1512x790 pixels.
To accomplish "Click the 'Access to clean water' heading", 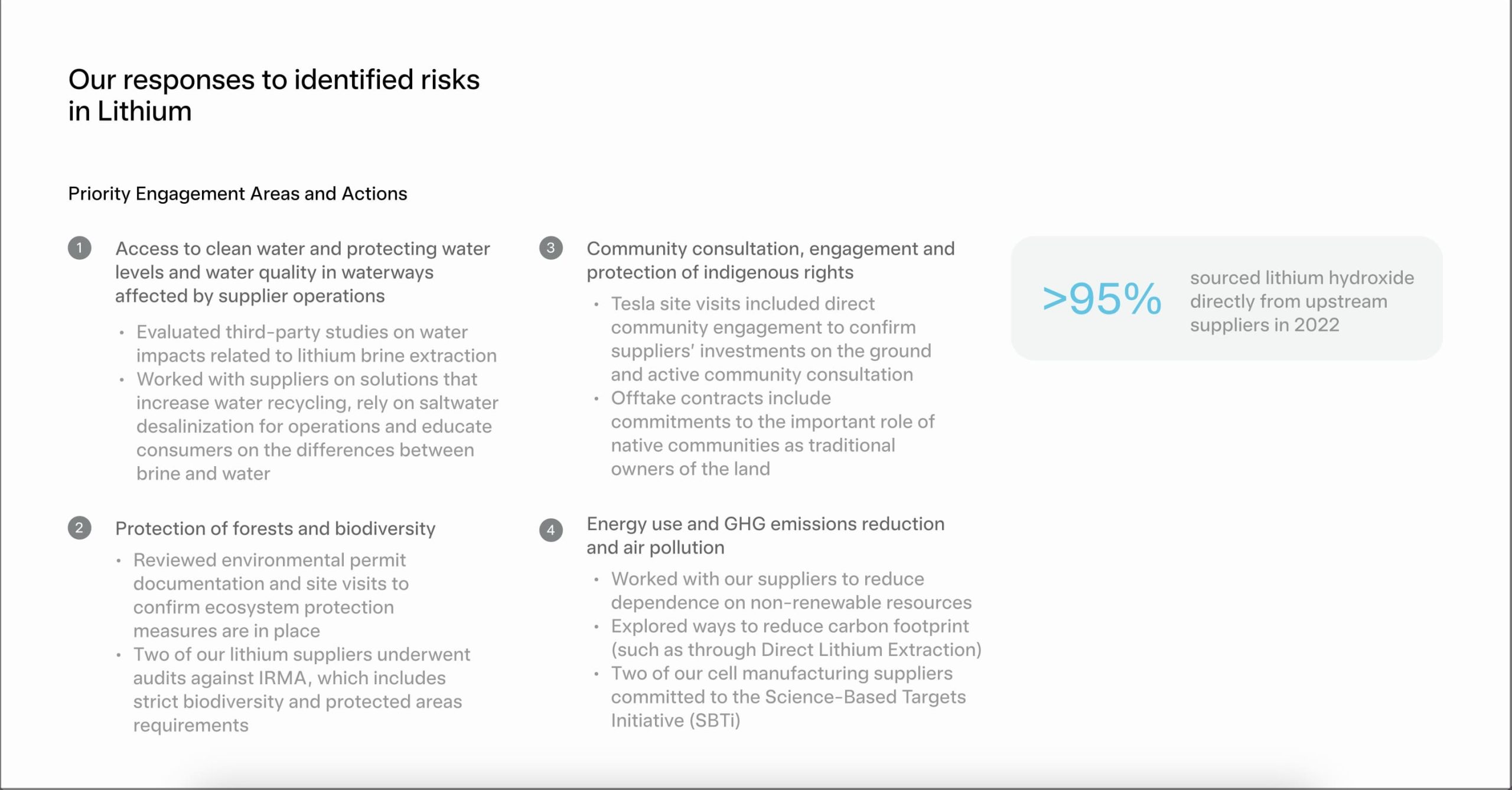I will tap(302, 272).
